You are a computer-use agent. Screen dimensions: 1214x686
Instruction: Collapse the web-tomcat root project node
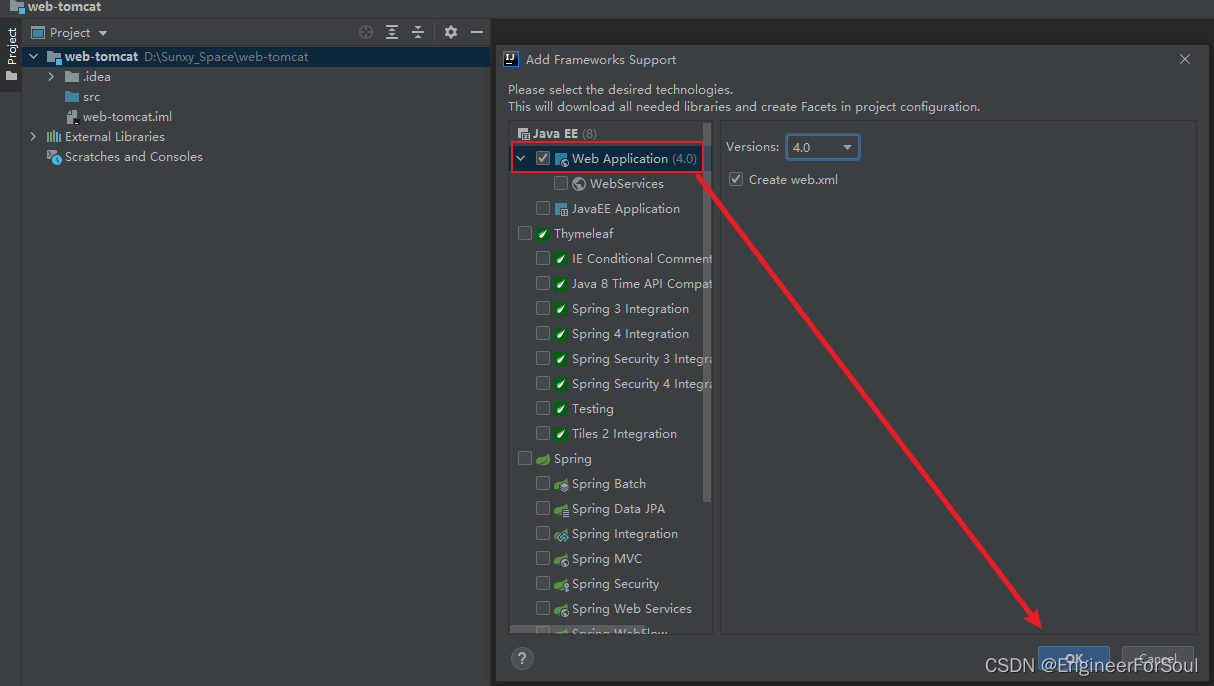pos(33,57)
